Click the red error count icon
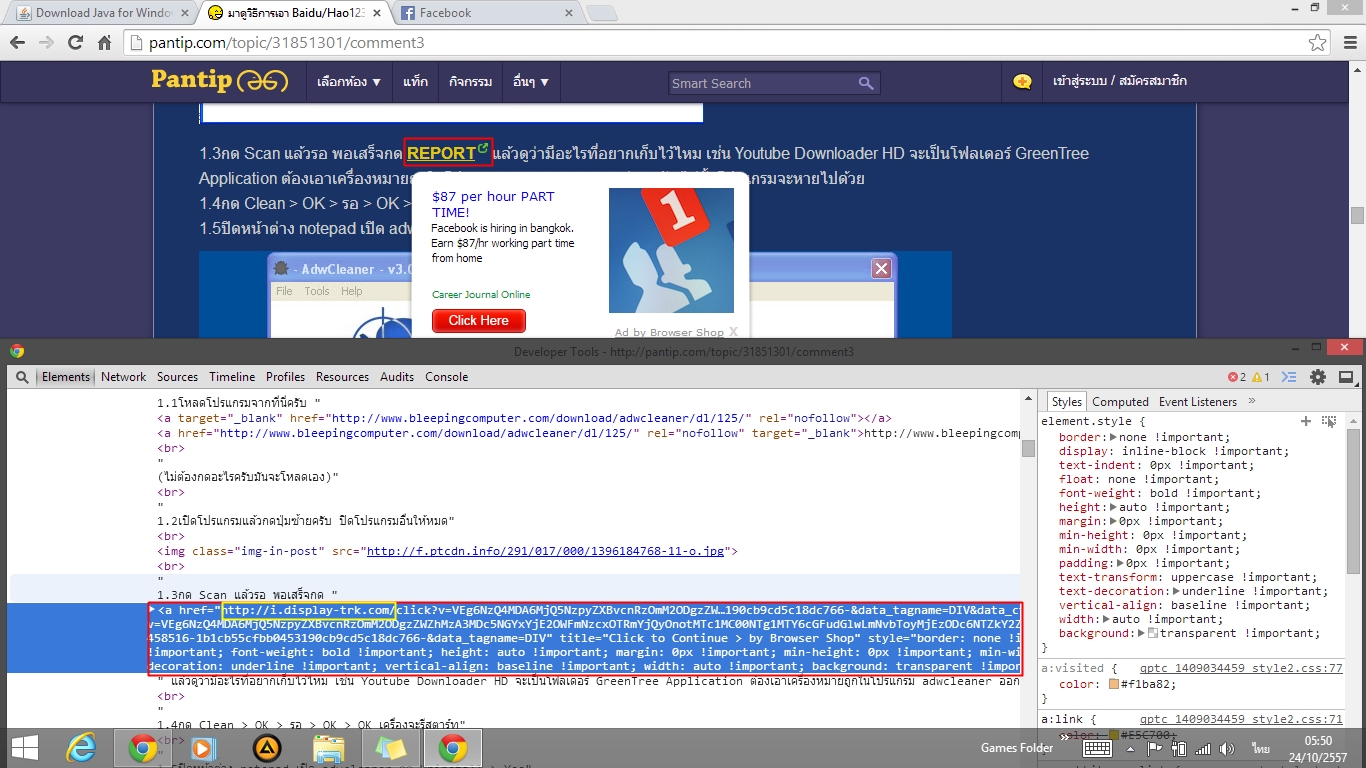Screen dimensions: 1366x768 1233,377
